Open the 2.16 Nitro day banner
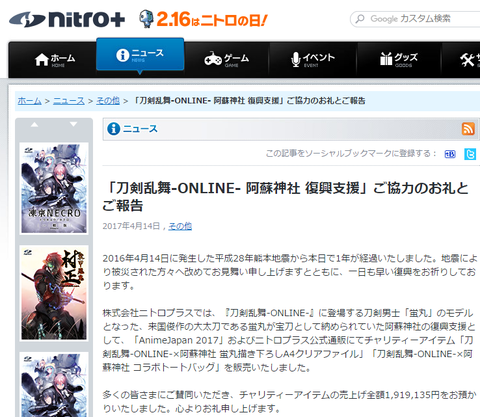Viewport: 480px width, 417px height. click(x=203, y=19)
